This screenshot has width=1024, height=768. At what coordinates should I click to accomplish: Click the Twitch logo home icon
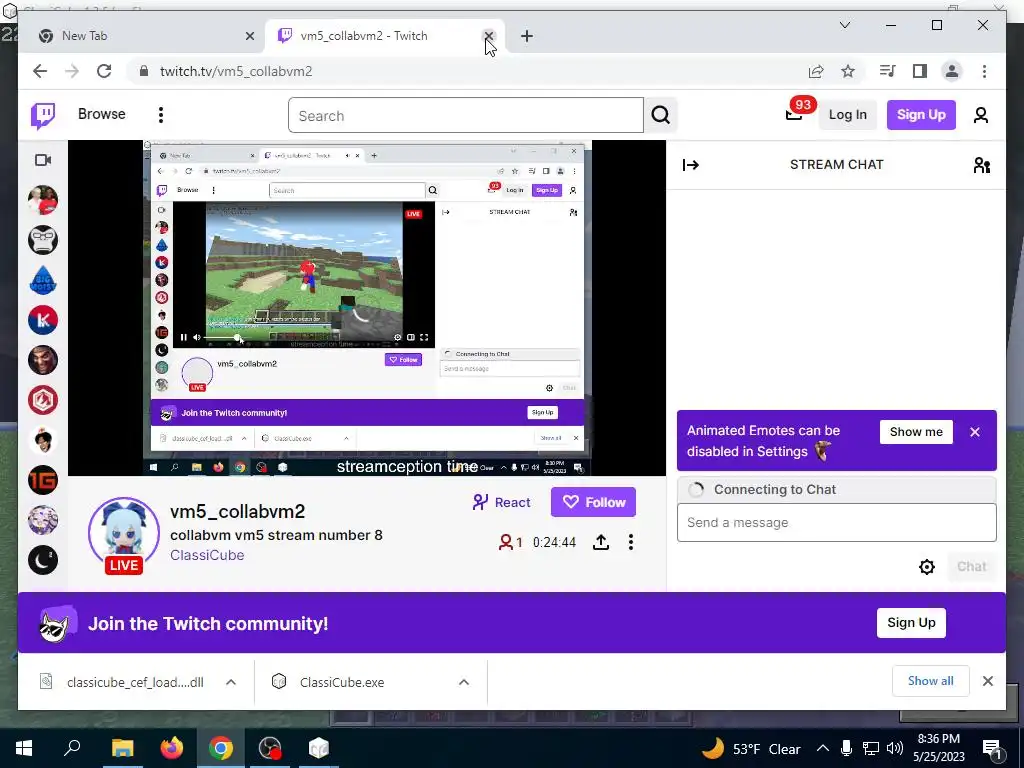pyautogui.click(x=43, y=116)
